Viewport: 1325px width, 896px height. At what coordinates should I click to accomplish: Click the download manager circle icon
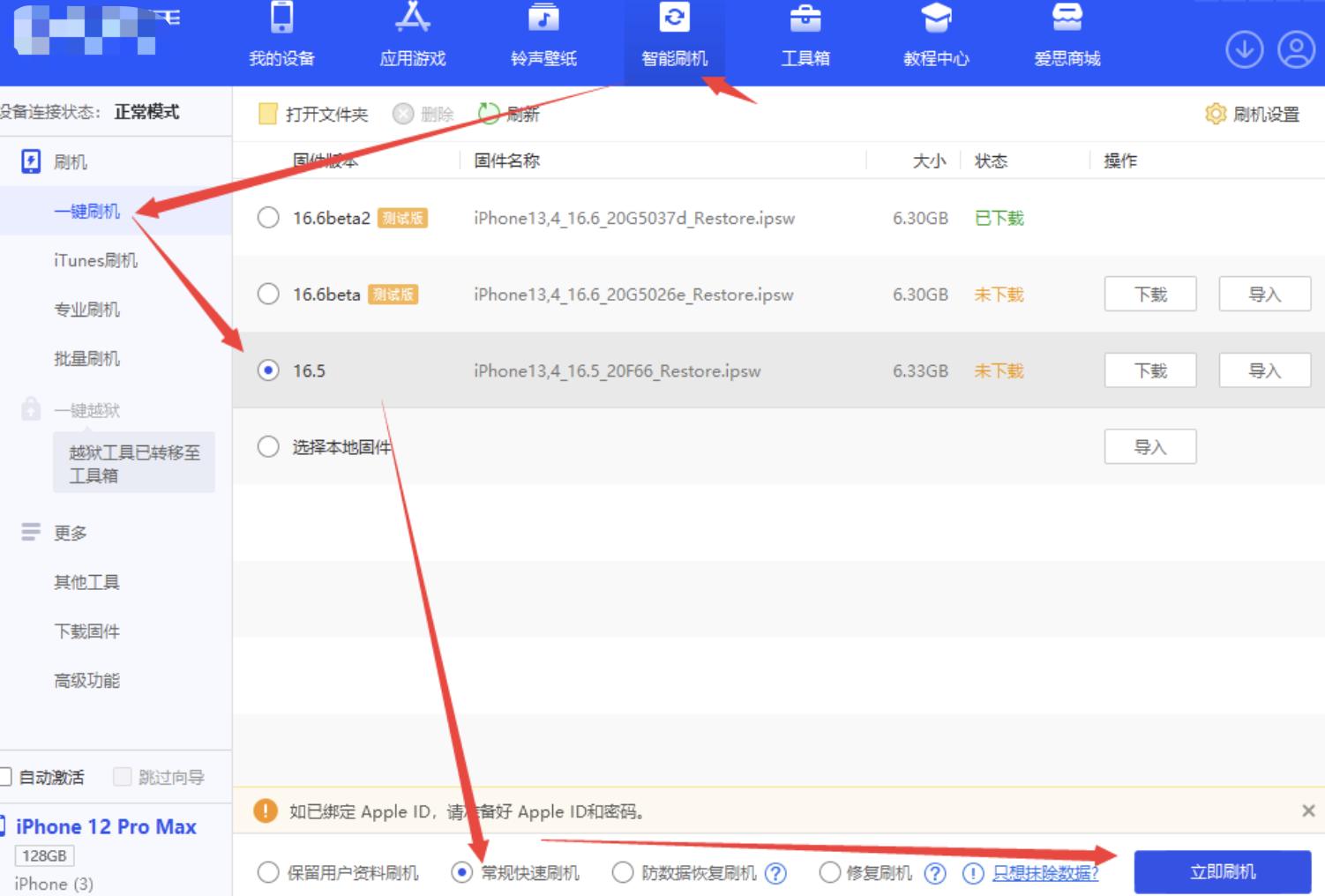1244,50
